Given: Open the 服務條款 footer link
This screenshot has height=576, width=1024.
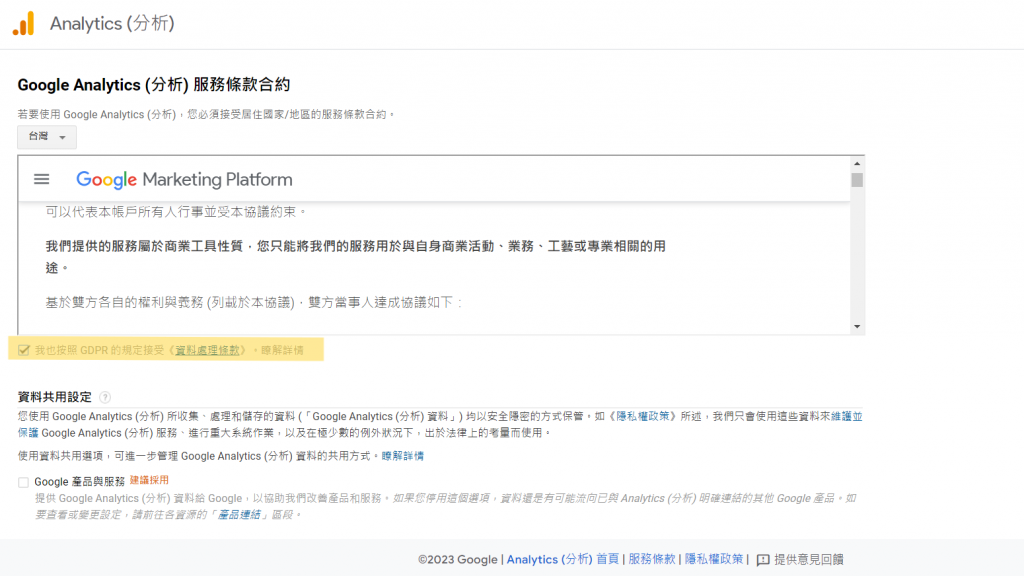Looking at the screenshot, I should click(x=652, y=560).
